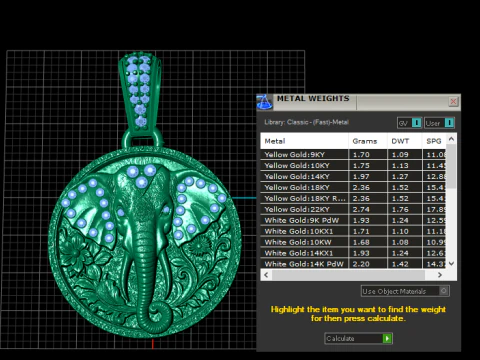Toggle the User switch
The image size is (480, 360).
pyautogui.click(x=449, y=123)
